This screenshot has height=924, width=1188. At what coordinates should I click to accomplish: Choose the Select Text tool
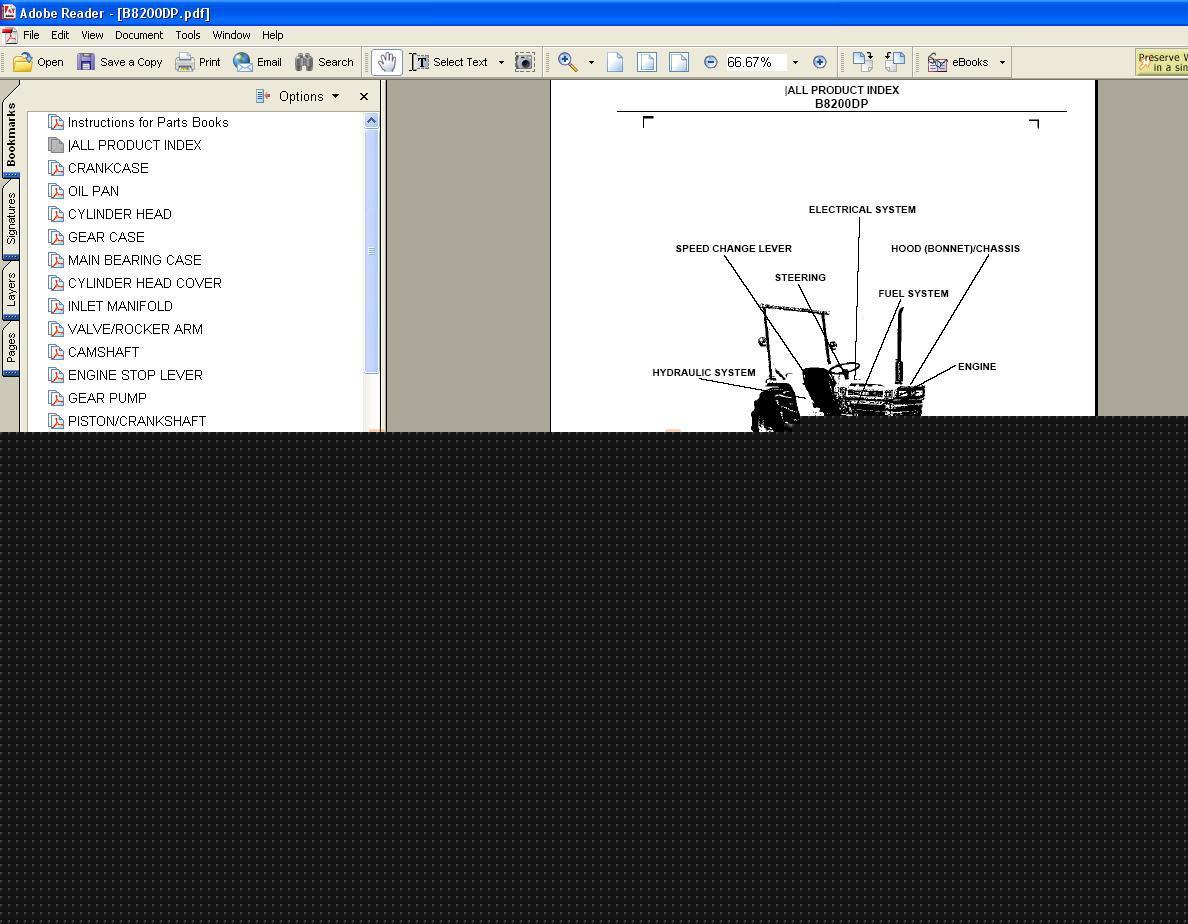click(449, 62)
